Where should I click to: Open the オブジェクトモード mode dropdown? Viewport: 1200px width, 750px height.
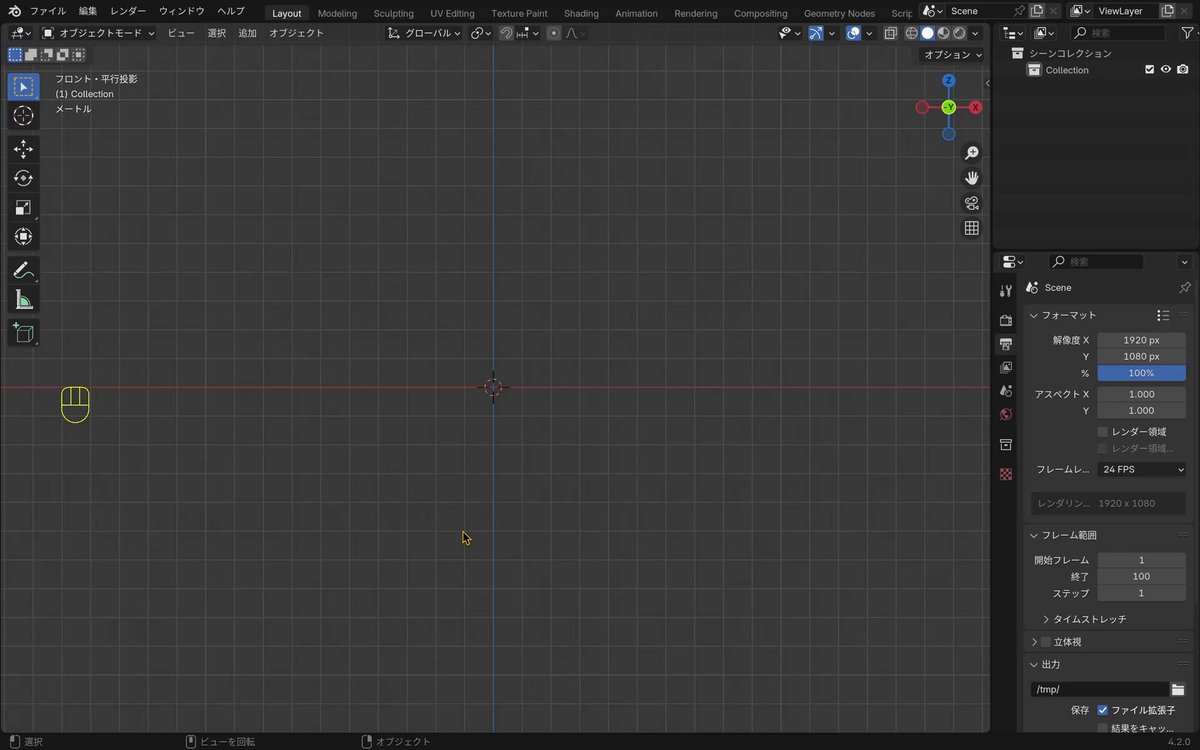tap(98, 33)
